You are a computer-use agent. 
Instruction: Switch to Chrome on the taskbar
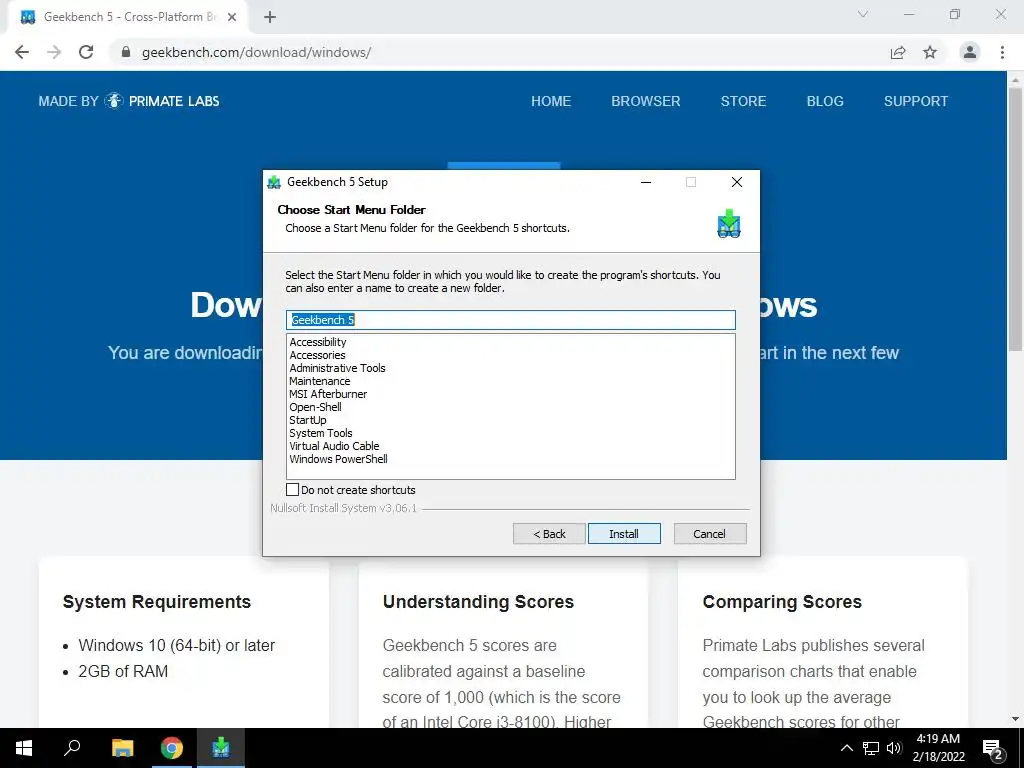click(172, 748)
